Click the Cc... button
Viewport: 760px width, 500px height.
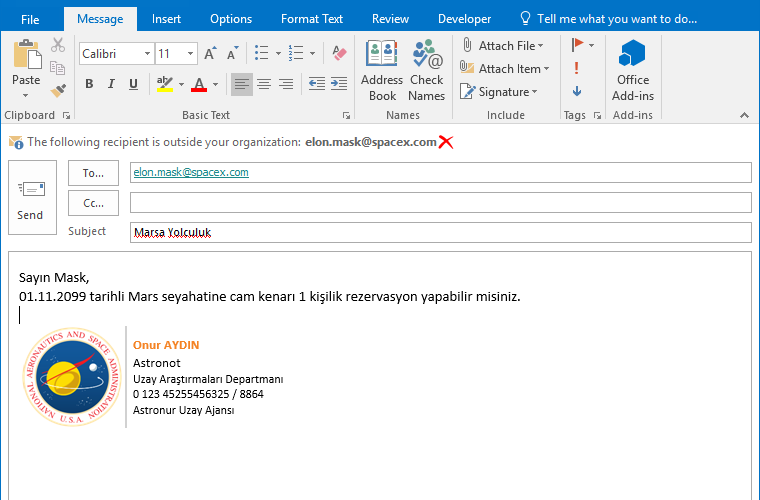(x=93, y=203)
